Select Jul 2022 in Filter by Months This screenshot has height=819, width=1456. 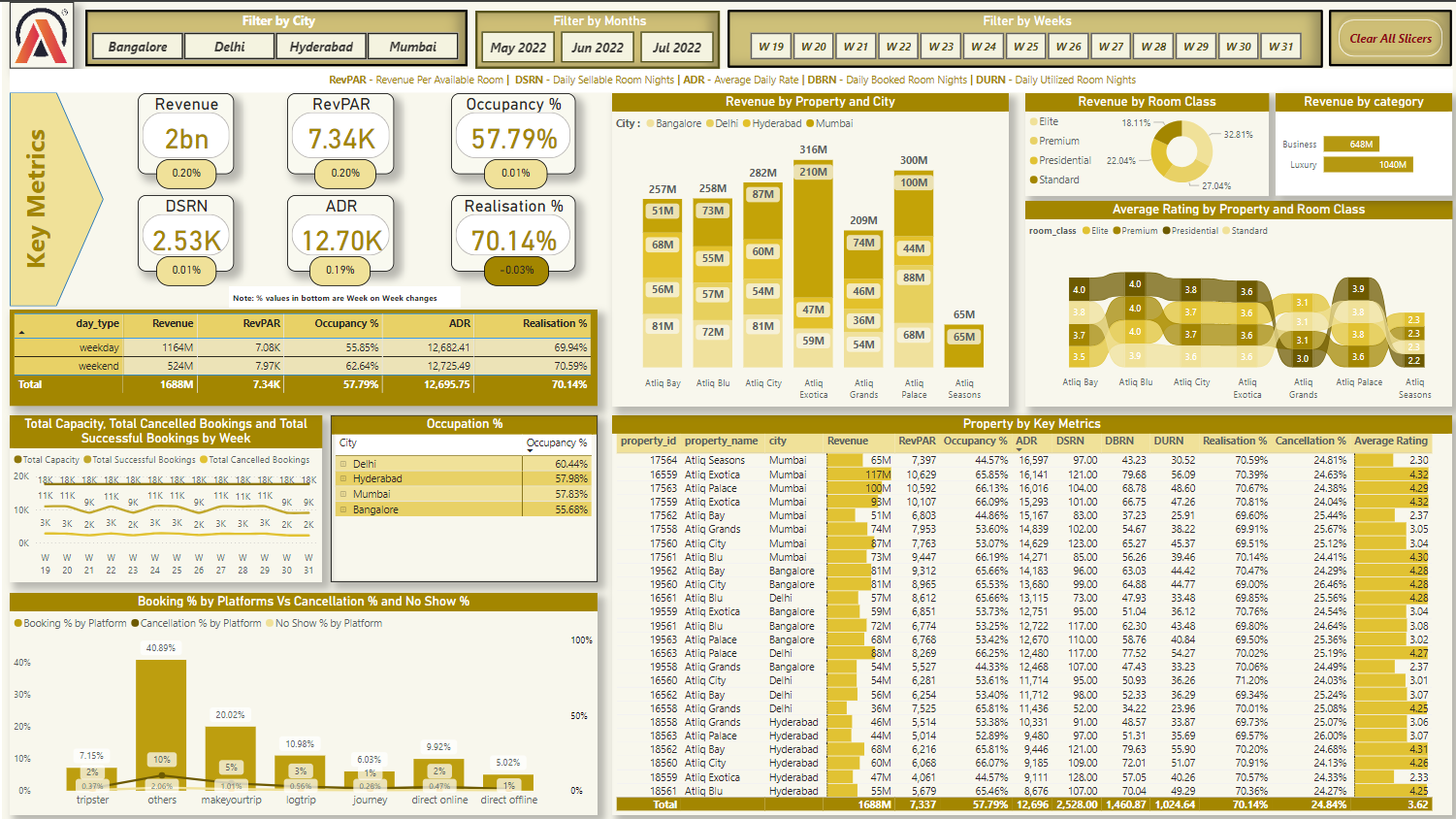676,47
